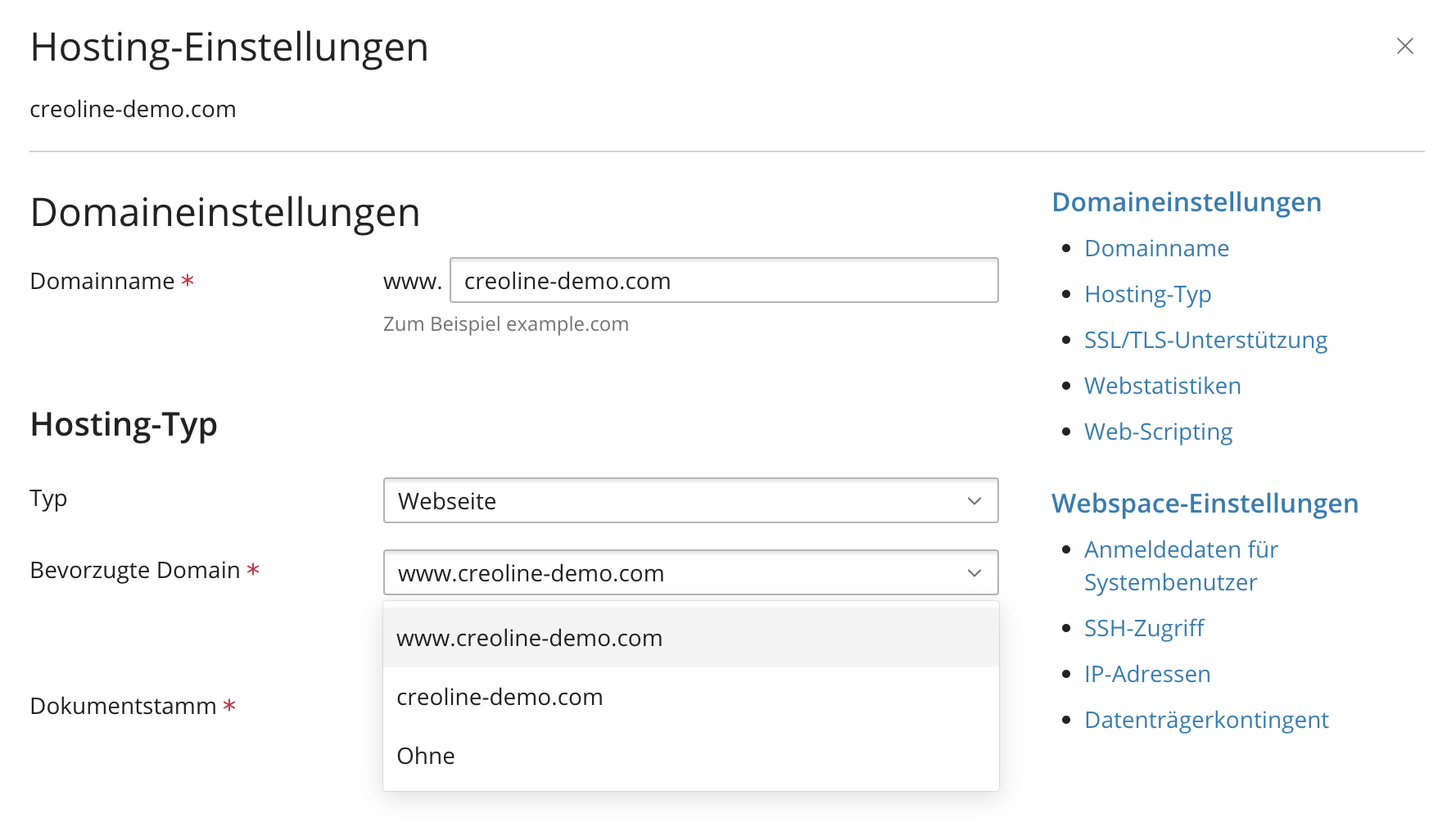Open the Web-Scripting link

click(1158, 432)
